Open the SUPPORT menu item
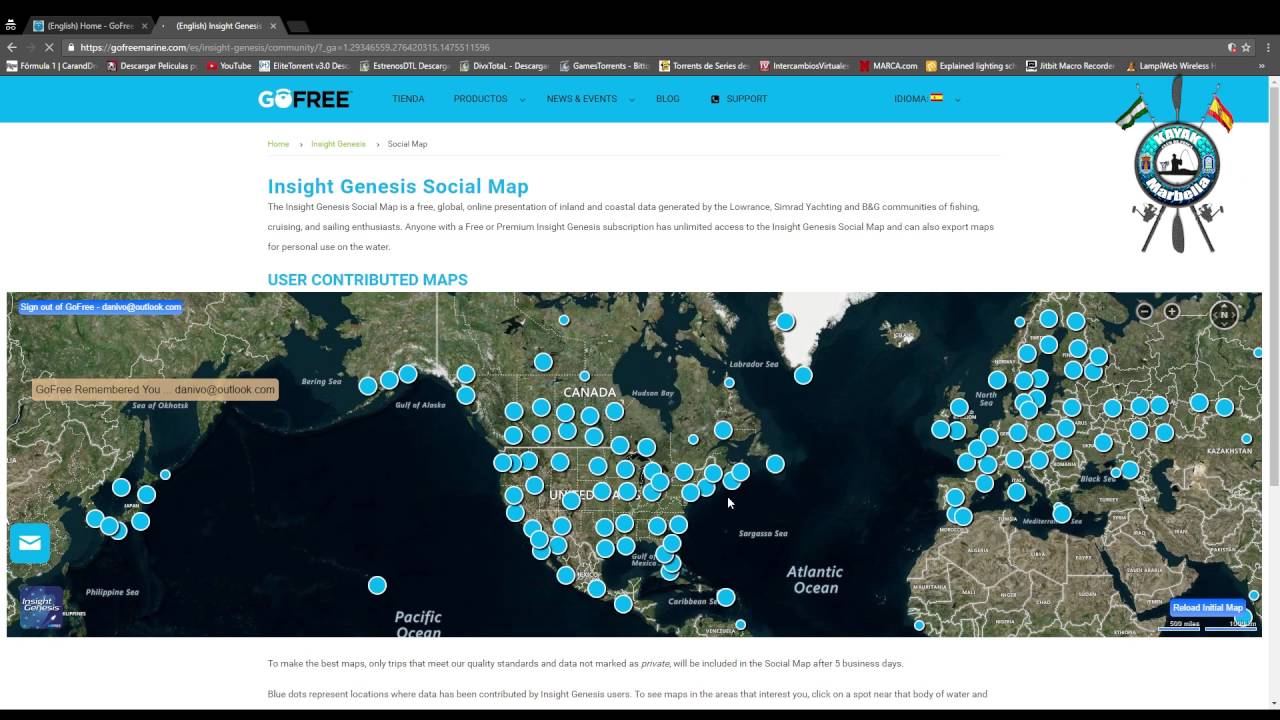This screenshot has width=1280, height=720. 739,99
